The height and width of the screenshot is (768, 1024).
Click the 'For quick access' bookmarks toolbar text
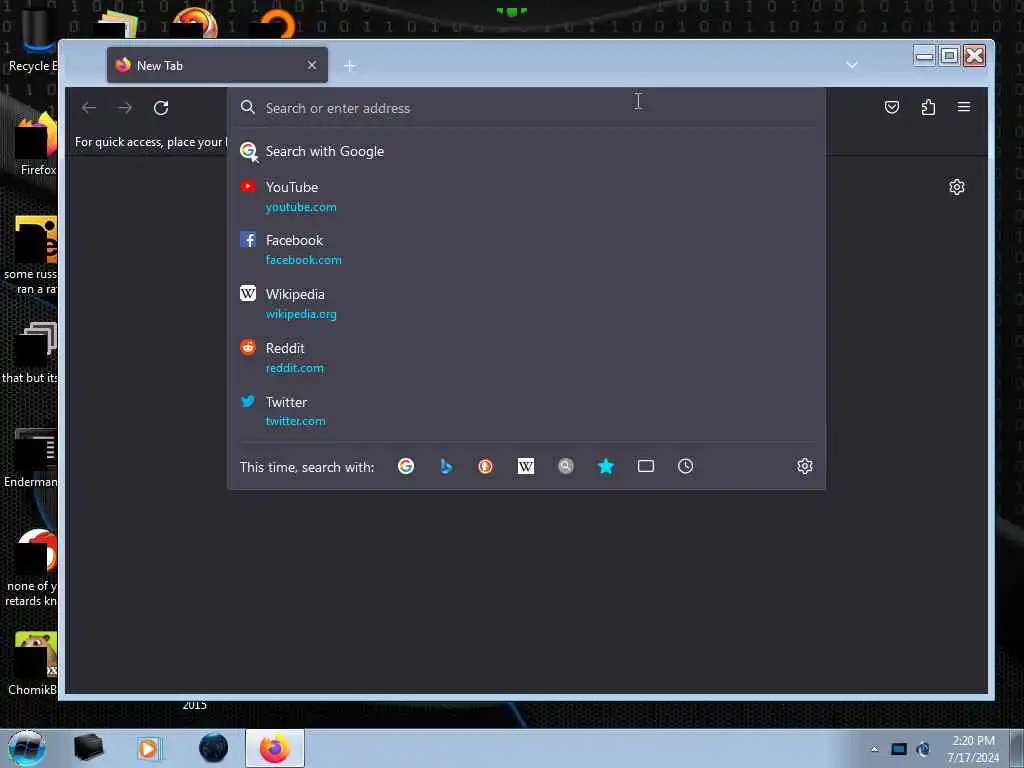coord(151,142)
